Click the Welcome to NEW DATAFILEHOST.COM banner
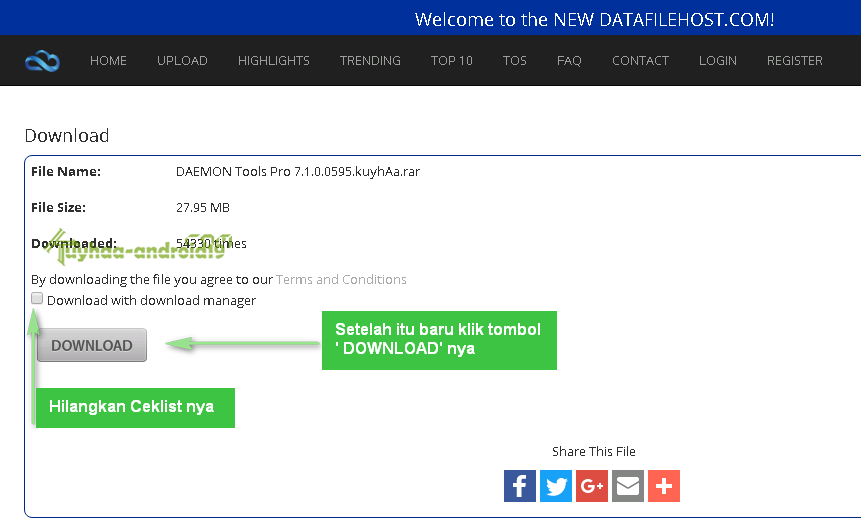861x521 pixels. [594, 20]
